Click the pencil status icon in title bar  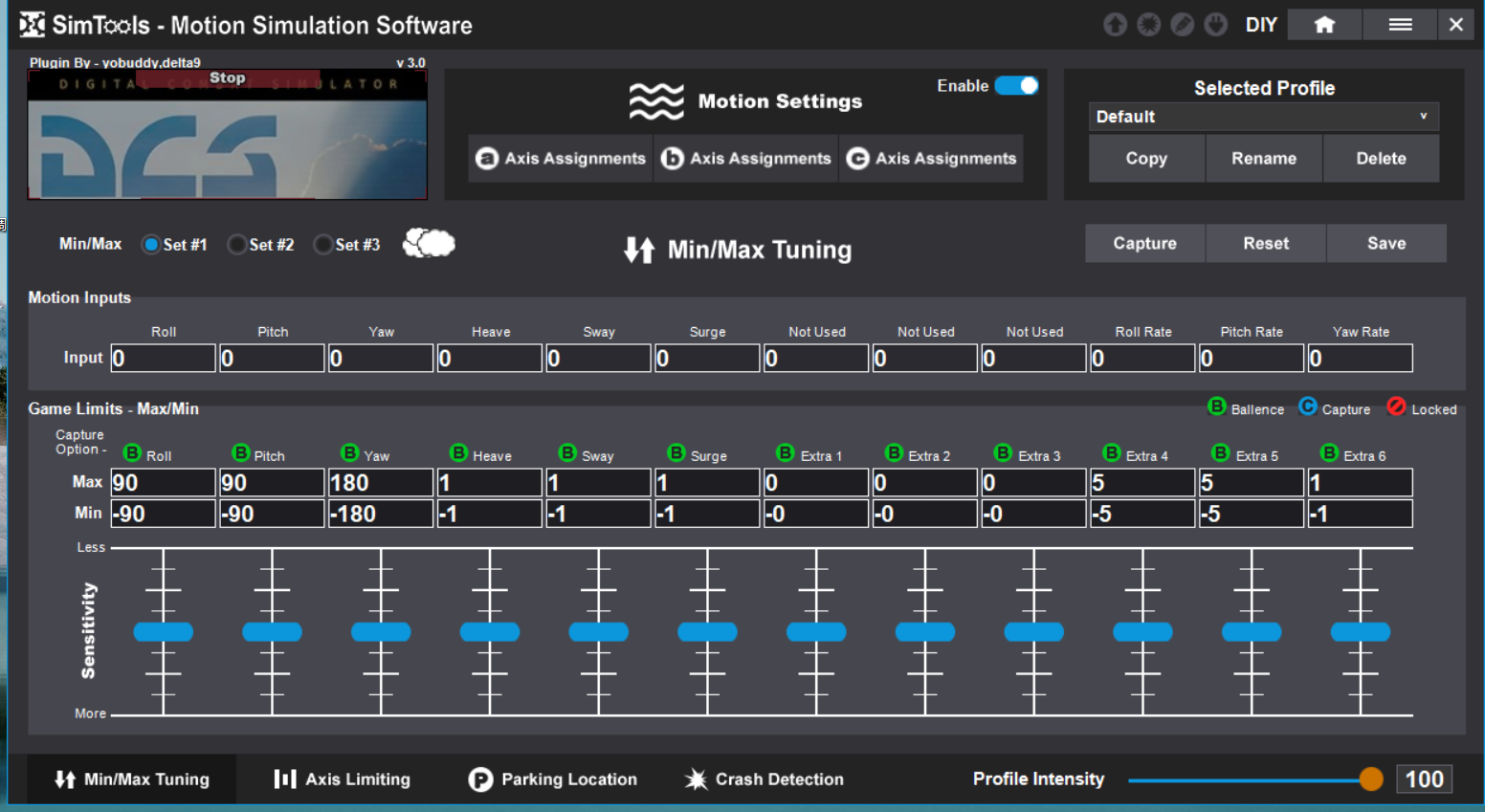(x=1183, y=24)
